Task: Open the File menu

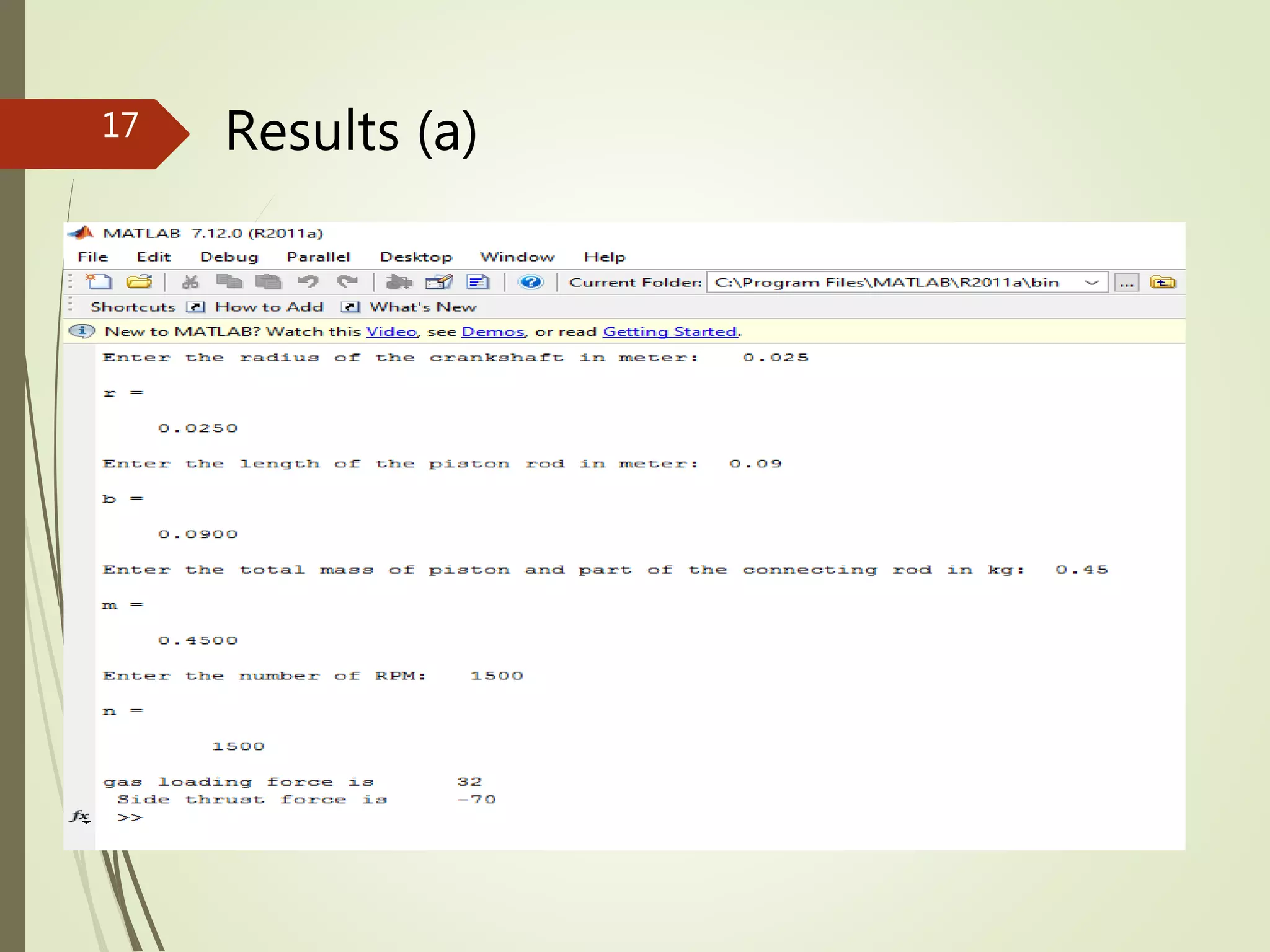Action: pyautogui.click(x=92, y=257)
